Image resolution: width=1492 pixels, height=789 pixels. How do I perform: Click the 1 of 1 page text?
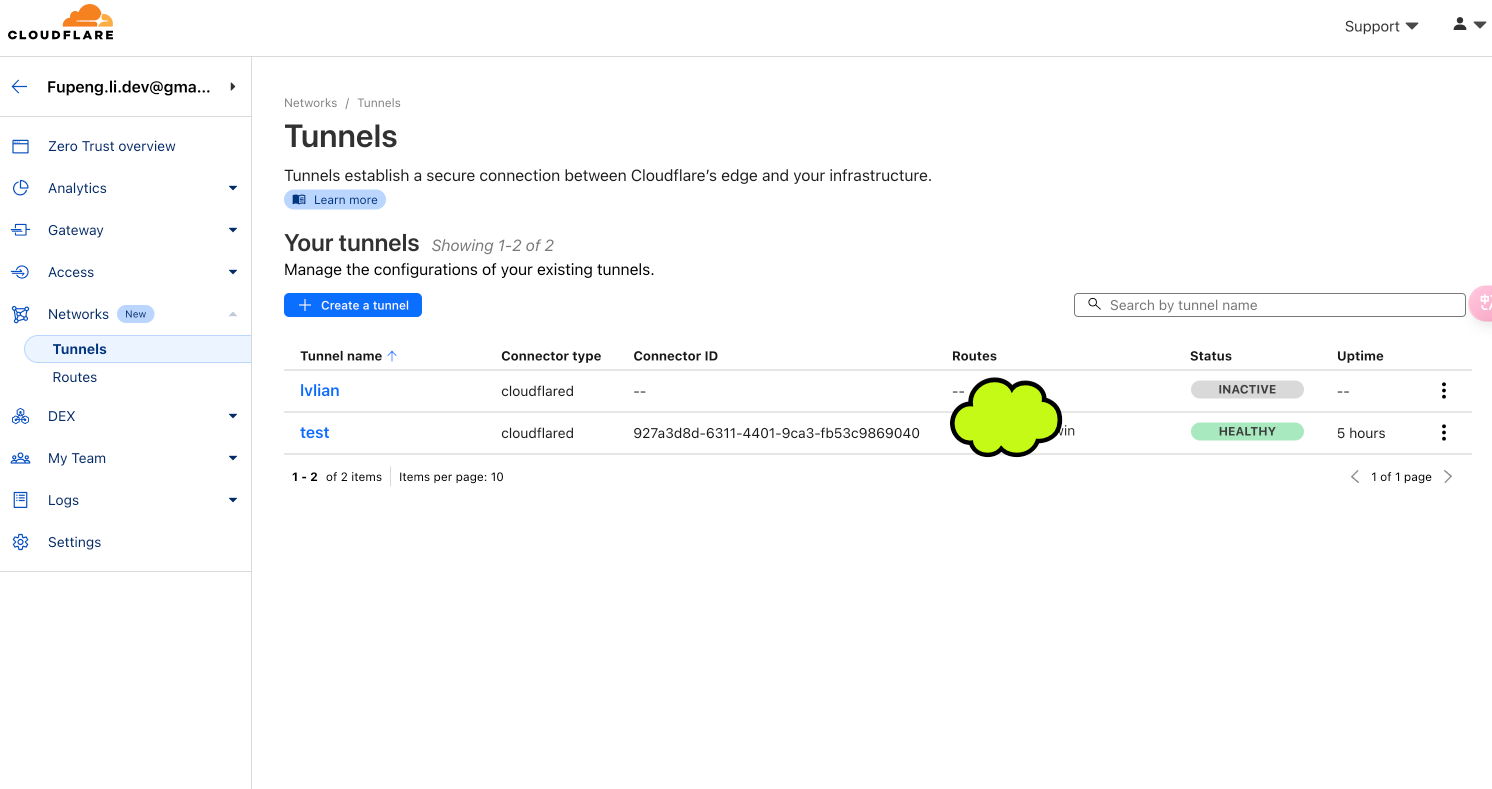(1401, 477)
